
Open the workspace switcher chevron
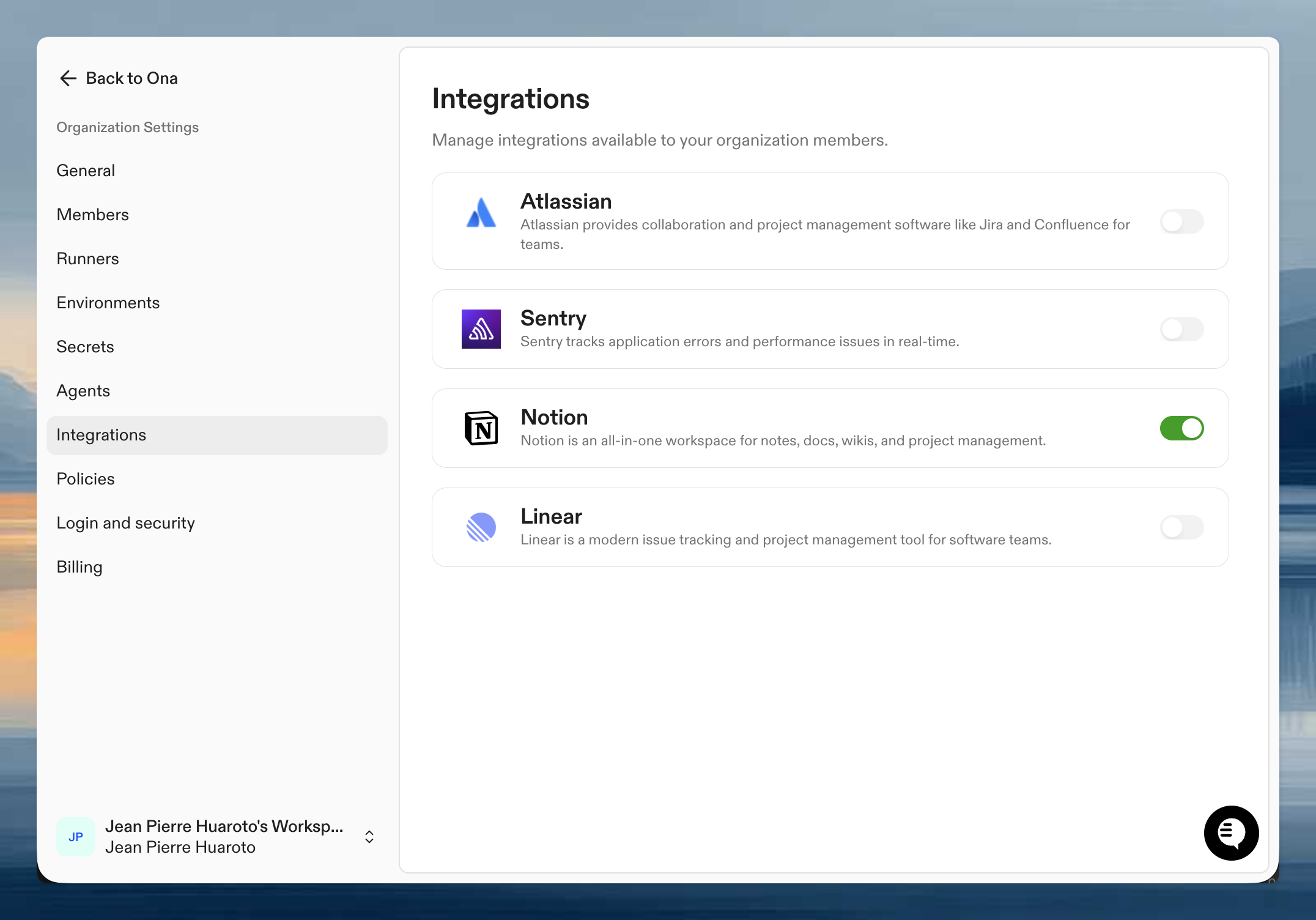(x=369, y=836)
